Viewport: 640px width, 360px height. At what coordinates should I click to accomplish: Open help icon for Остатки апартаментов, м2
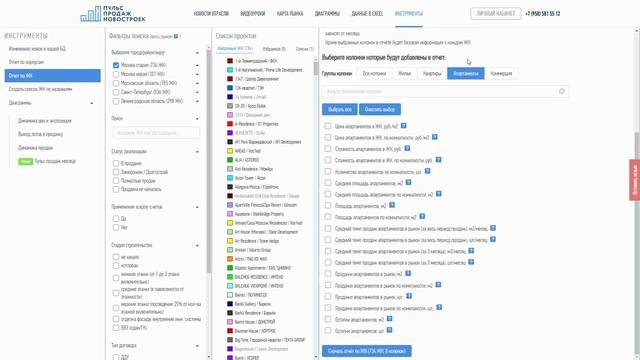(389, 319)
